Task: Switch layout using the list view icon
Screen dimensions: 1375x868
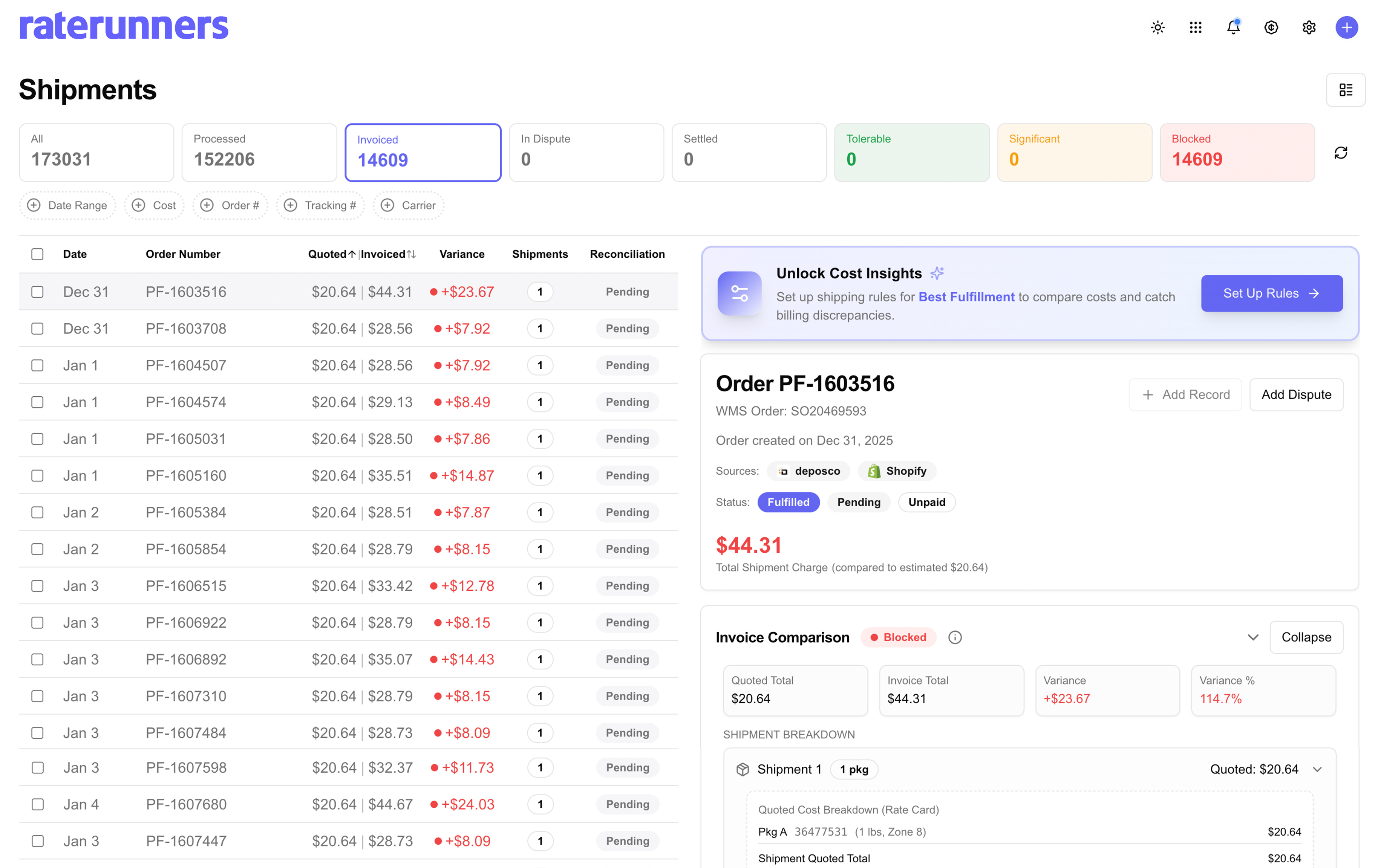Action: click(x=1345, y=90)
